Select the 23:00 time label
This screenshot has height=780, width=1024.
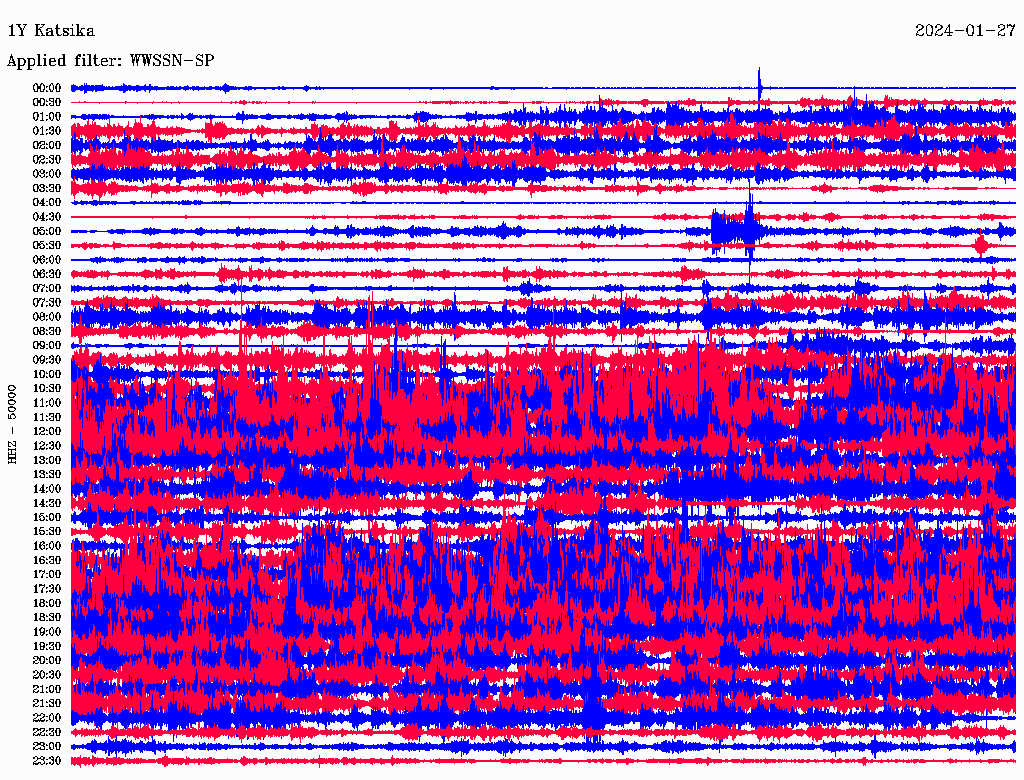(x=47, y=747)
